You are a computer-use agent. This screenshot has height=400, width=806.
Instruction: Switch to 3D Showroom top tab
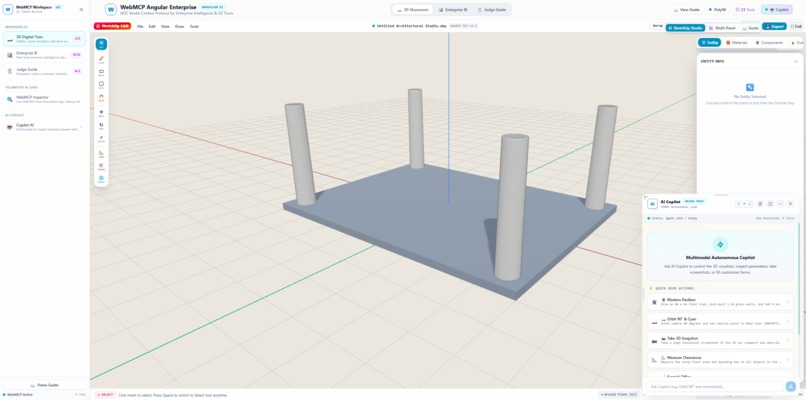point(413,10)
